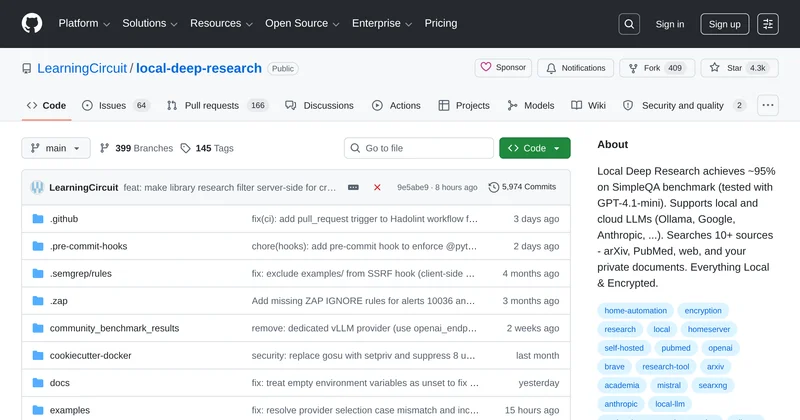Image resolution: width=800 pixels, height=420 pixels.
Task: Click the GitHub logo icon
Action: 32,24
